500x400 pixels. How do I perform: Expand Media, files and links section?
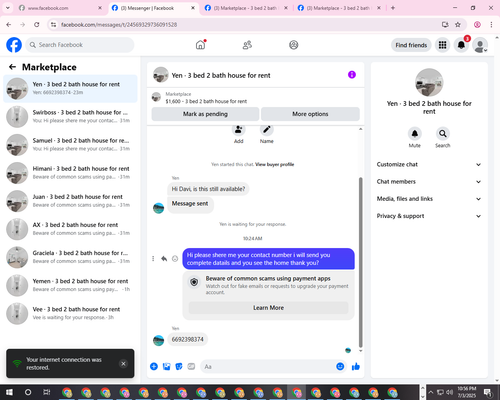point(429,199)
